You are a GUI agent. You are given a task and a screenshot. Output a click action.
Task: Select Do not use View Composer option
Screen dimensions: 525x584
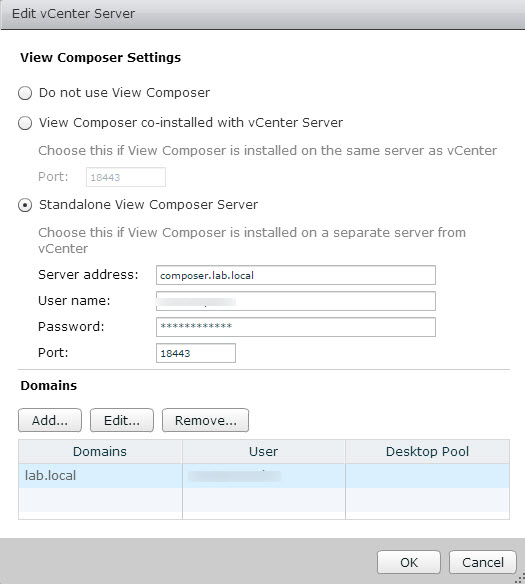click(x=25, y=93)
